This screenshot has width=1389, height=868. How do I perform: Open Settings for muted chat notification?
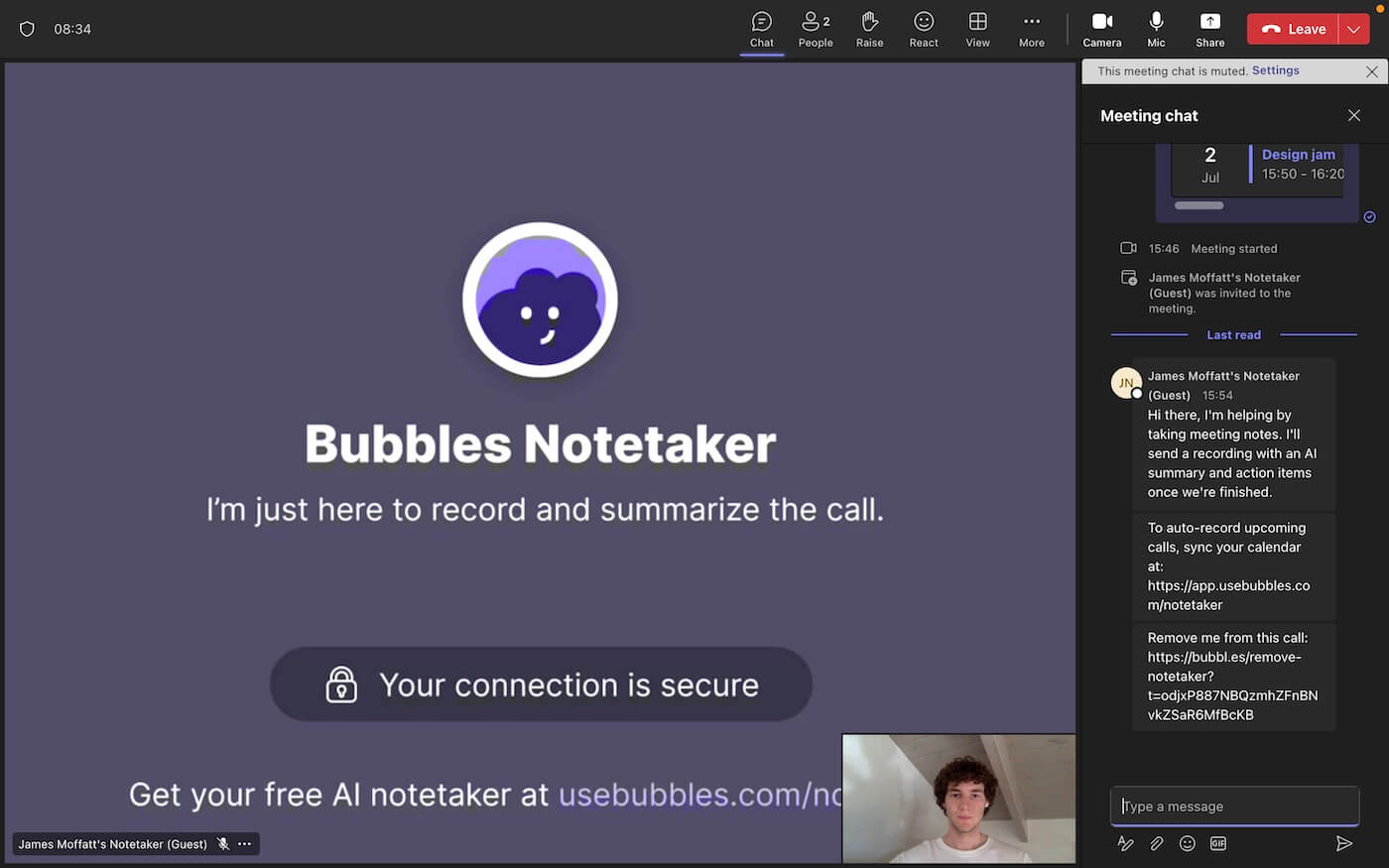(x=1275, y=70)
